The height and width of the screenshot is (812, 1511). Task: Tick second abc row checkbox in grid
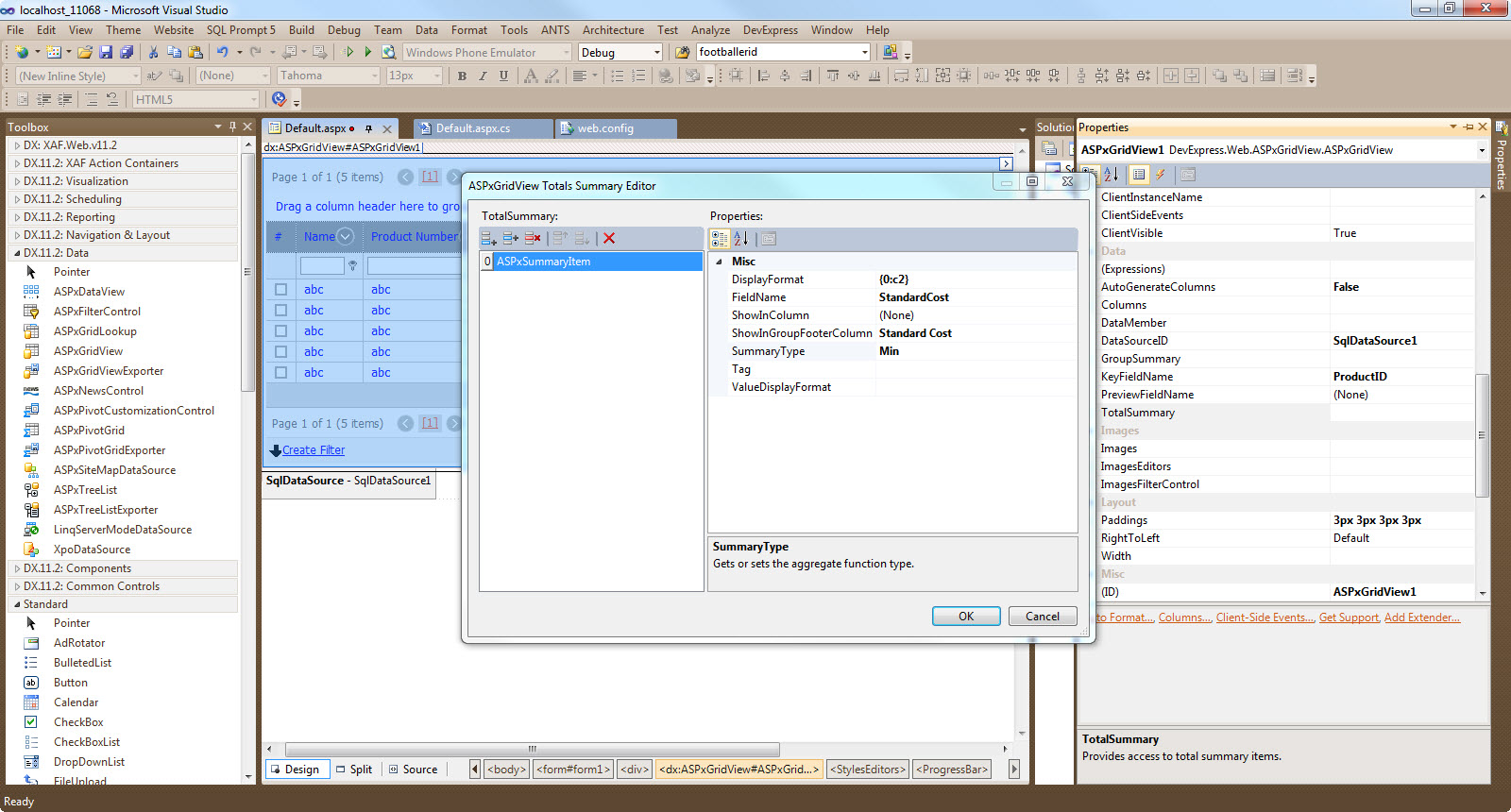pyautogui.click(x=280, y=311)
